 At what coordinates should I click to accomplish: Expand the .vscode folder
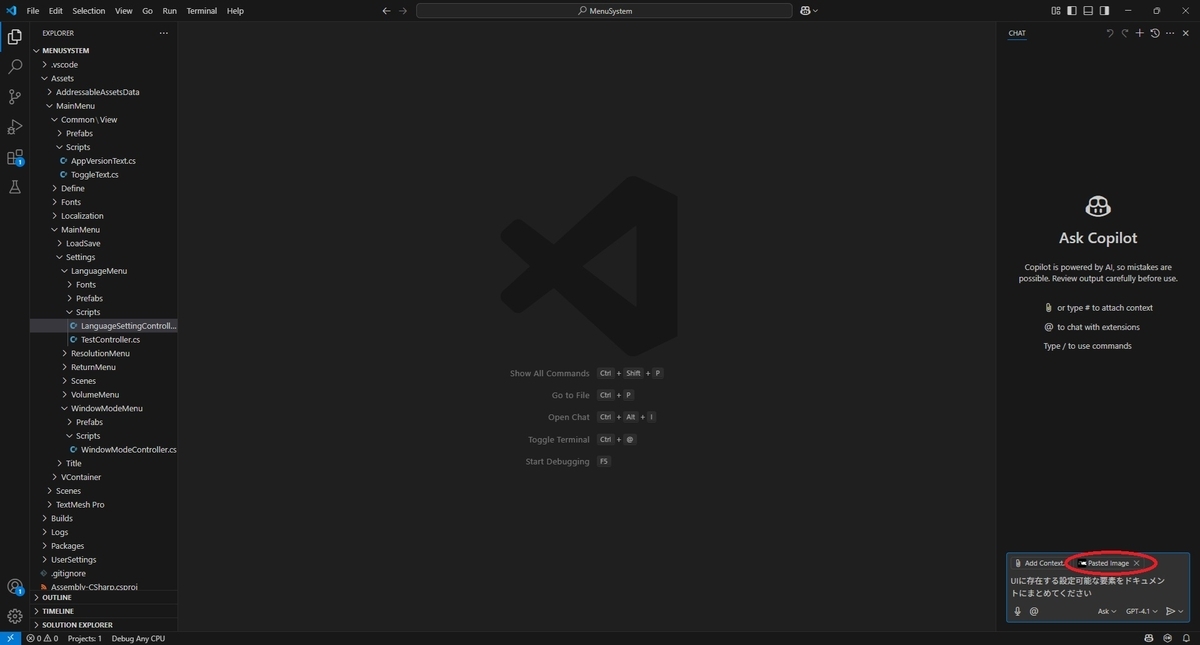click(104, 64)
